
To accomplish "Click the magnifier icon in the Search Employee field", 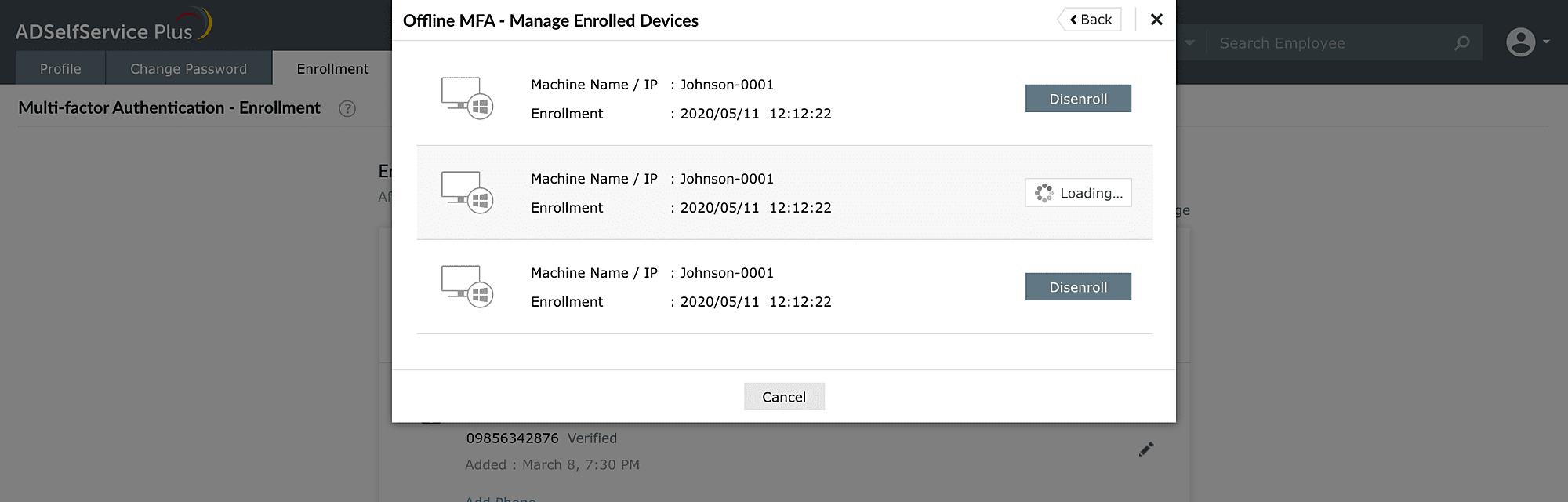I will pyautogui.click(x=1461, y=43).
